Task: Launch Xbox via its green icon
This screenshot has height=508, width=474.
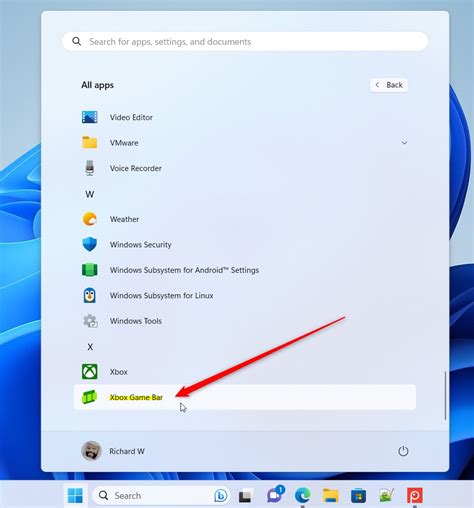Action: pyautogui.click(x=90, y=372)
